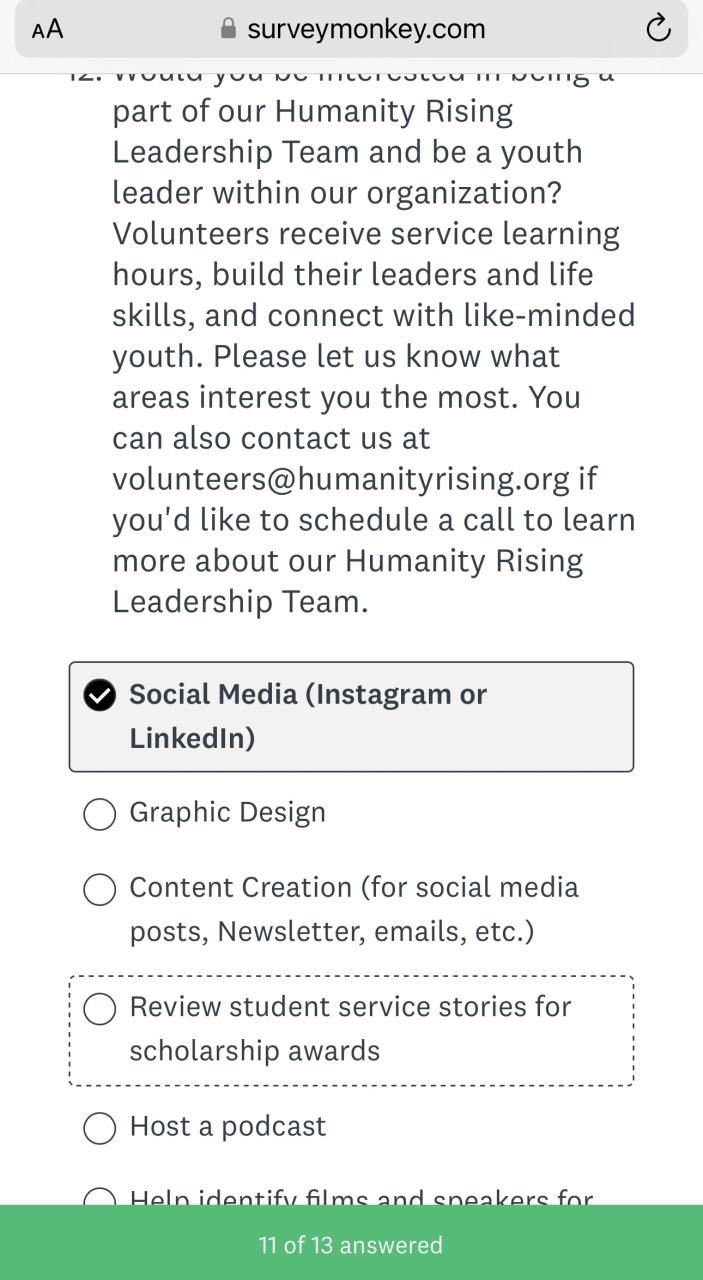This screenshot has height=1280, width=703.
Task: Choose the Host a podcast label
Action: [x=227, y=1126]
